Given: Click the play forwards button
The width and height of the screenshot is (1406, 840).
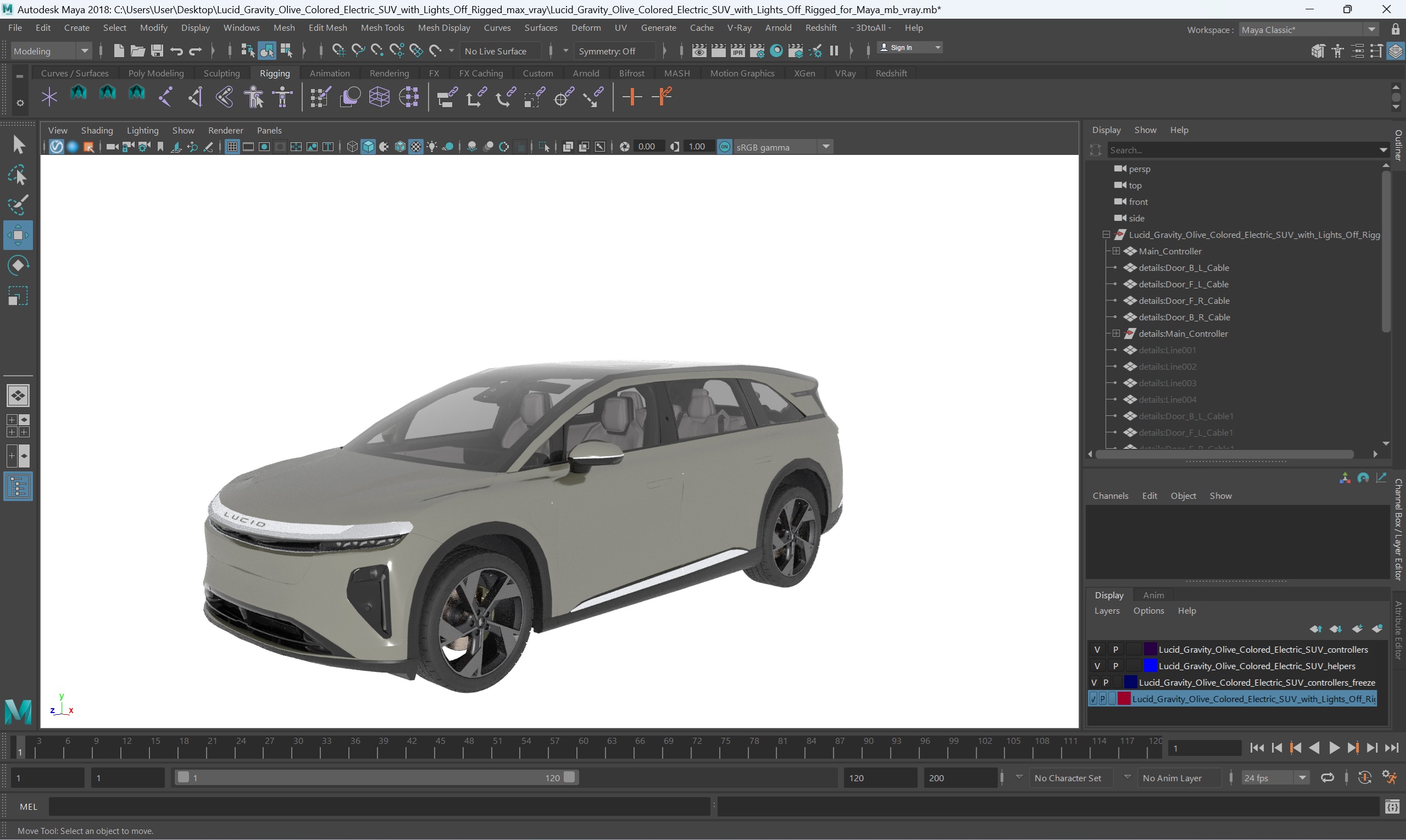Looking at the screenshot, I should tap(1333, 748).
